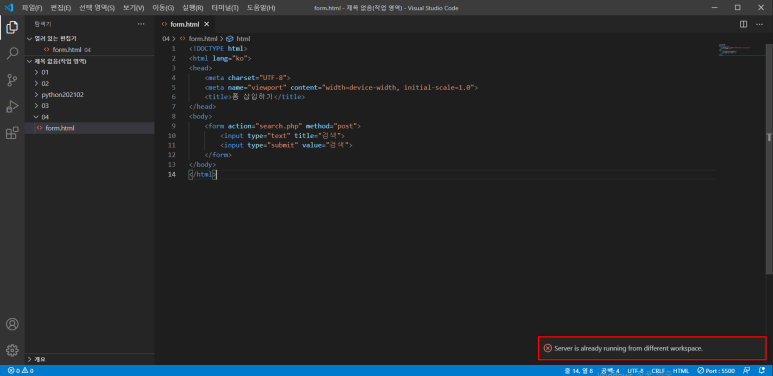Open the 보기(V) menu
The height and width of the screenshot is (376, 773).
coord(133,8)
